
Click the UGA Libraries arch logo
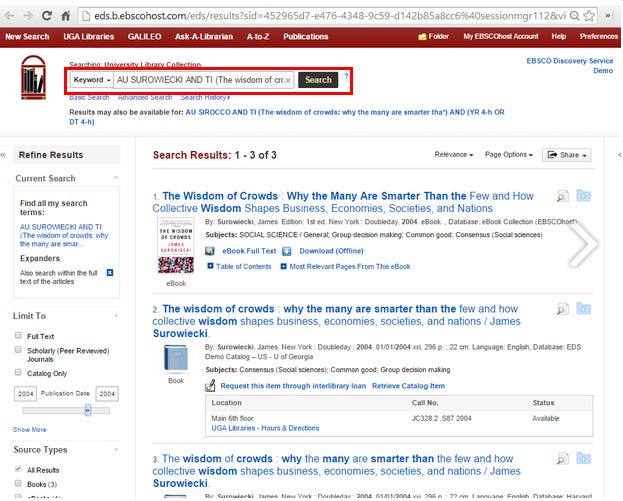pos(33,77)
